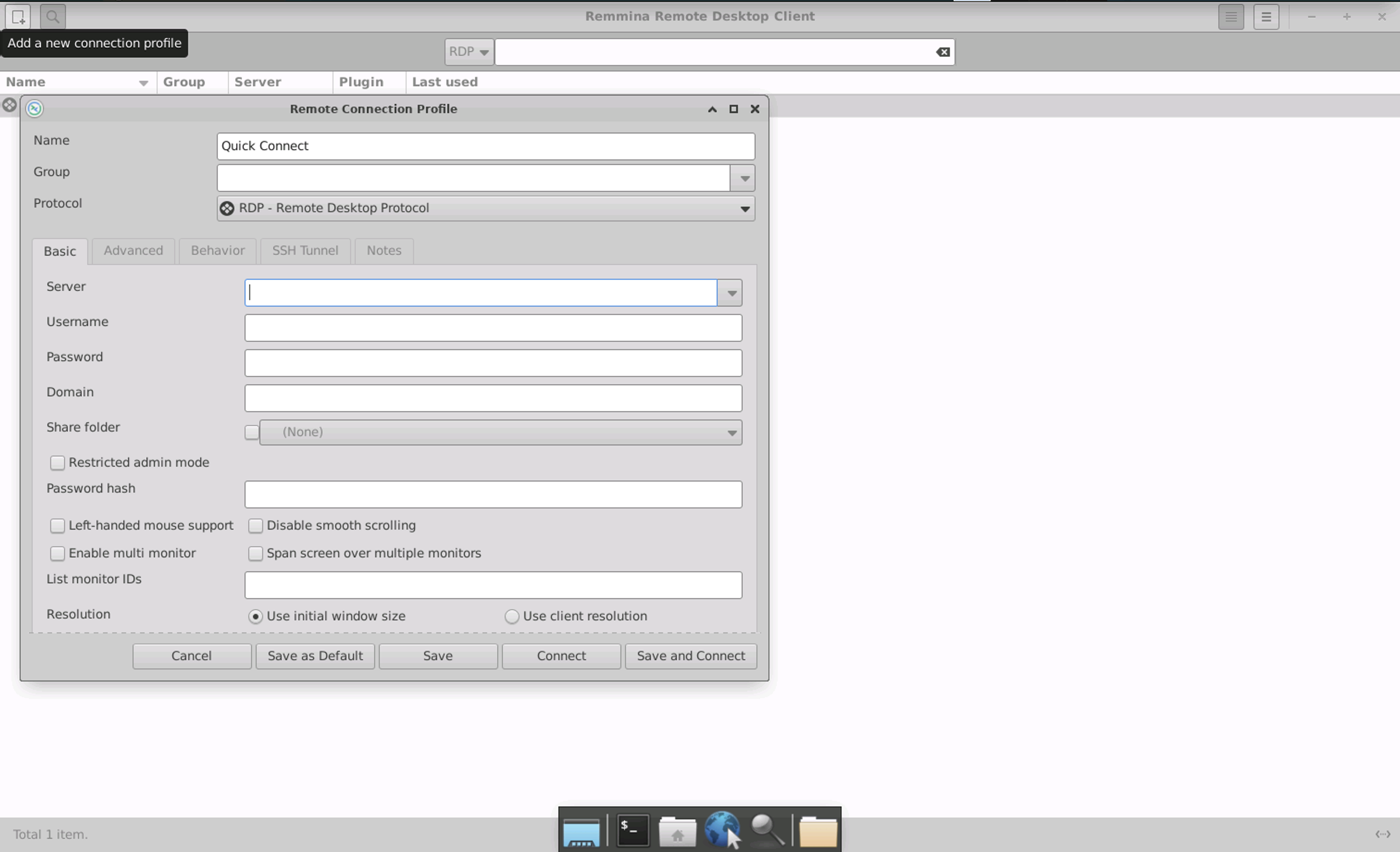
Task: Click the Password hash input field
Action: pos(493,495)
